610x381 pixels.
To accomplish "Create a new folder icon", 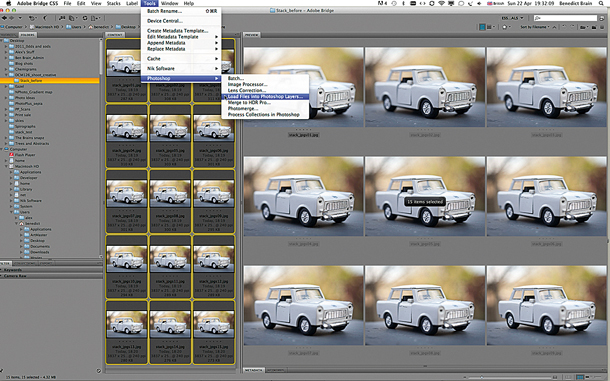I will tap(594, 27).
